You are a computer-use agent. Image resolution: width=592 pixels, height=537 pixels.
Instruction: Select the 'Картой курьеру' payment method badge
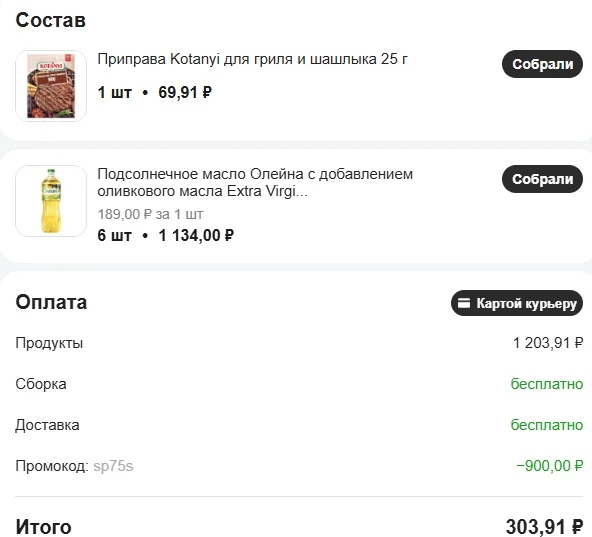[517, 303]
